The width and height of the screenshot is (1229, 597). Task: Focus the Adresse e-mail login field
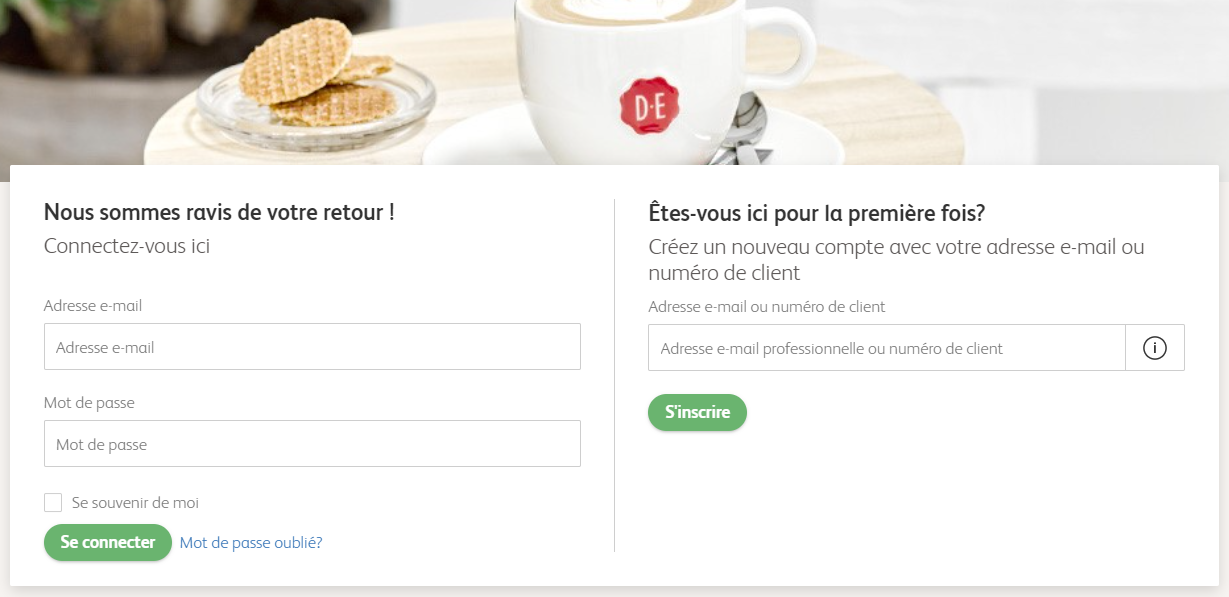tap(312, 347)
